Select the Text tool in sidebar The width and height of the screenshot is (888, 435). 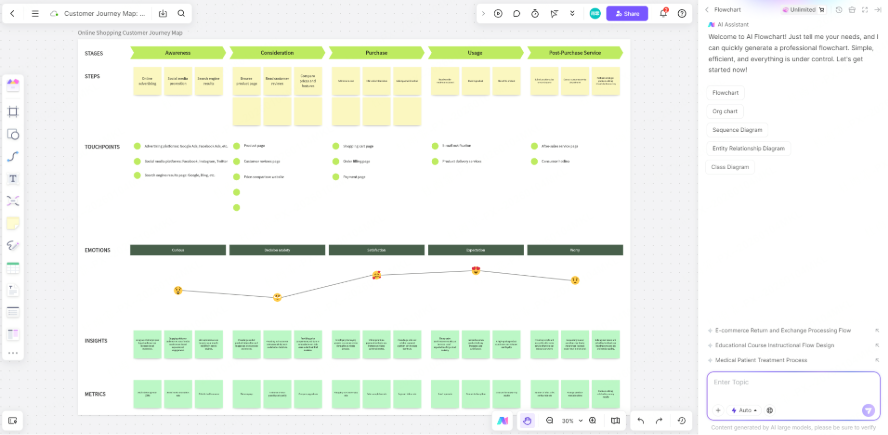[13, 178]
